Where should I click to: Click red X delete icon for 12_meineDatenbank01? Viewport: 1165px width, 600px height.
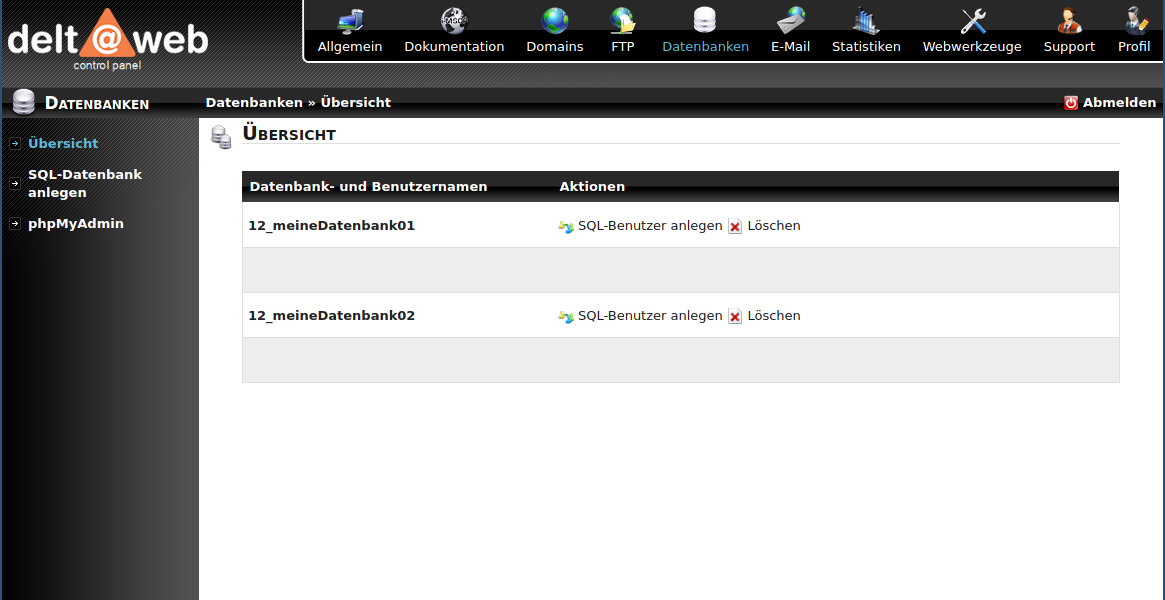735,227
